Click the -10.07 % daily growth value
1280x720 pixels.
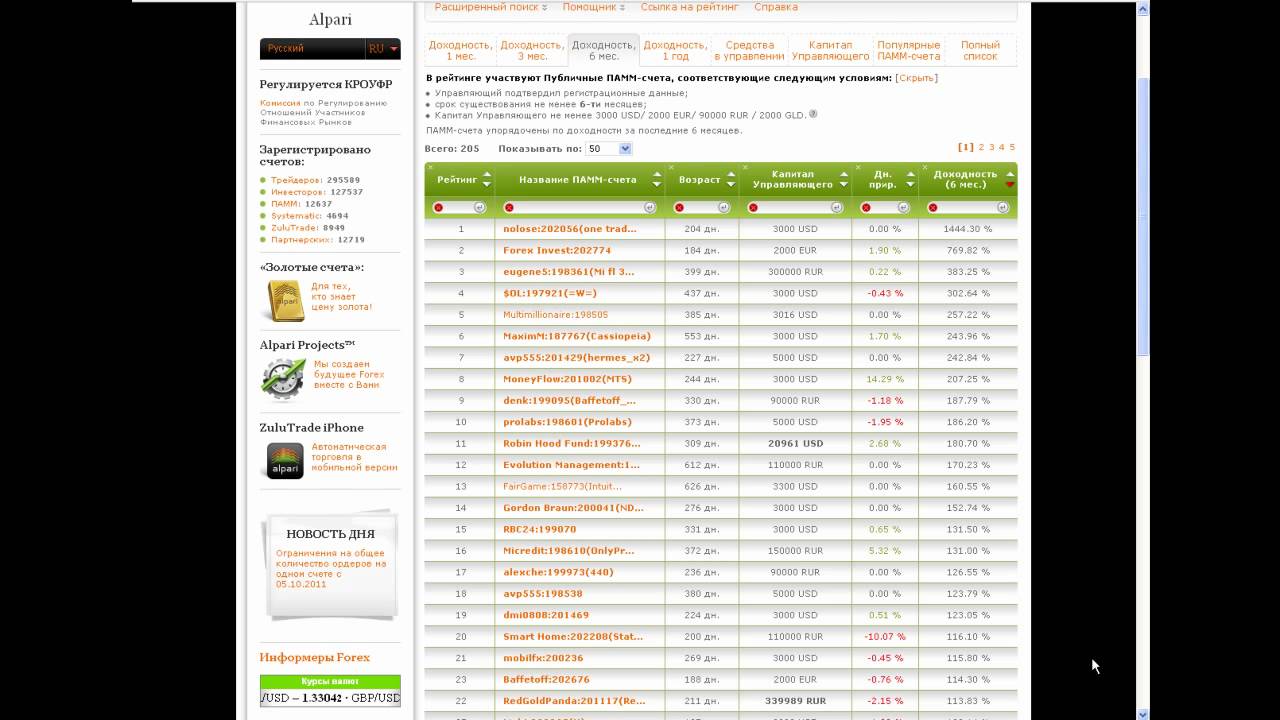(884, 636)
